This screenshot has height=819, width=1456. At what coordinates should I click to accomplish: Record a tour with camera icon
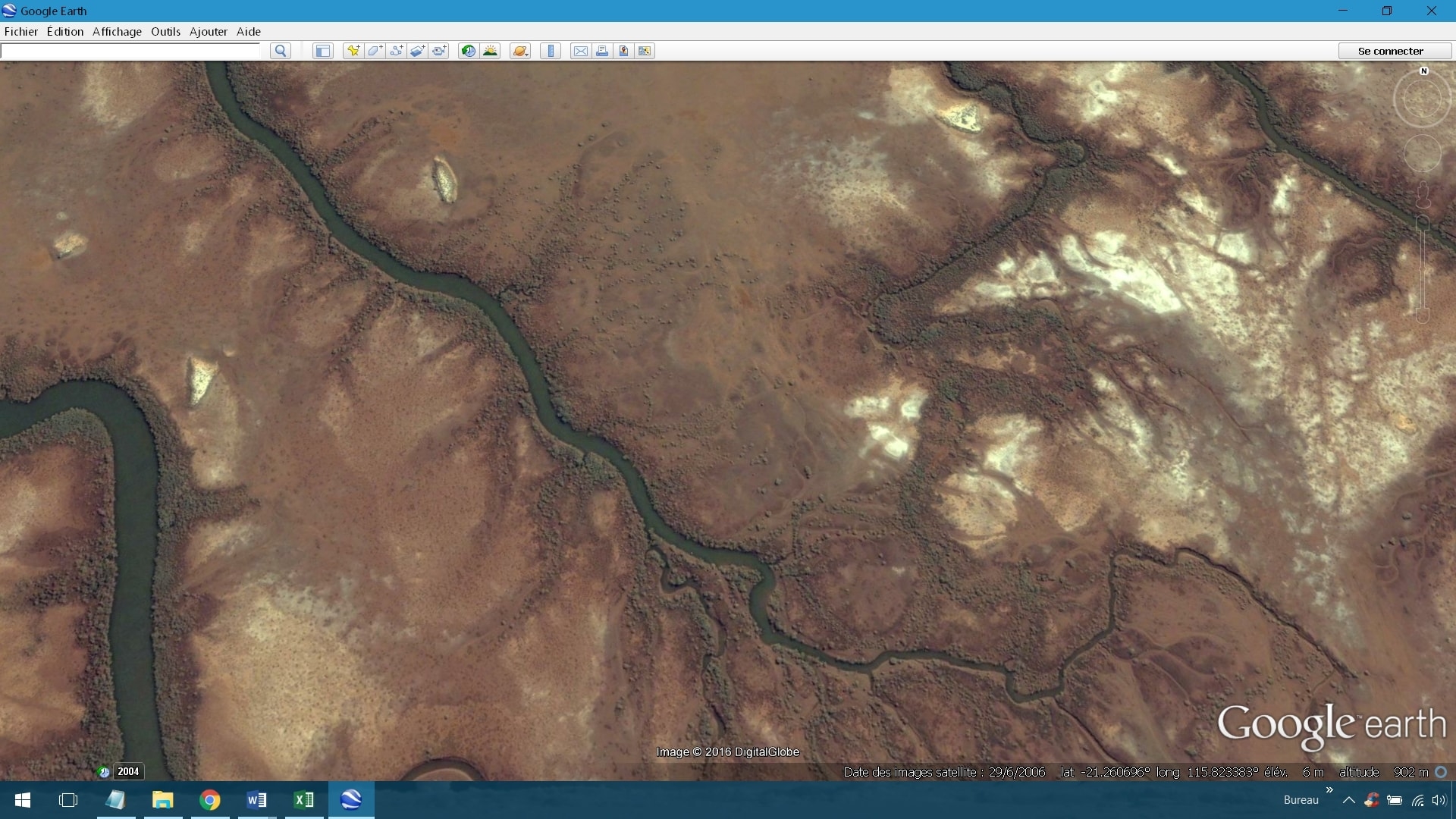point(439,51)
